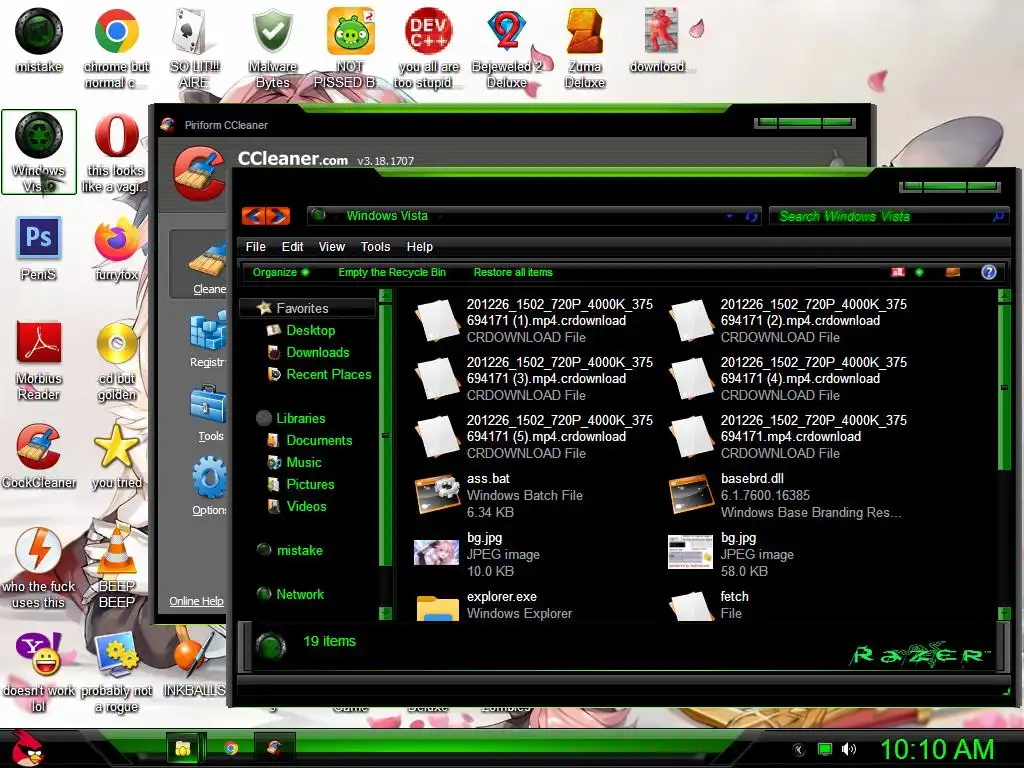Launch the Firefox 'furryfox' shortcut
This screenshot has height=768, width=1024.
[116, 248]
